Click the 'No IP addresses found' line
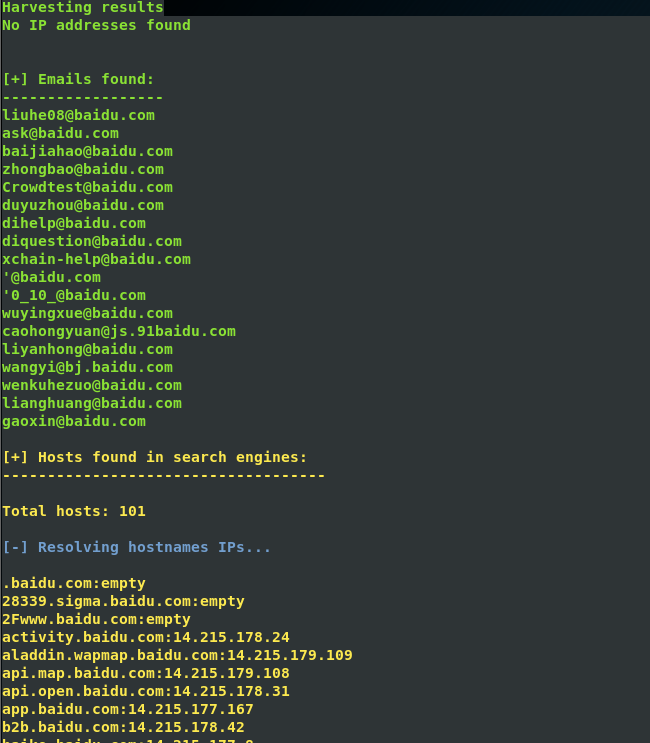Screen dimensions: 650x743 click(96, 25)
